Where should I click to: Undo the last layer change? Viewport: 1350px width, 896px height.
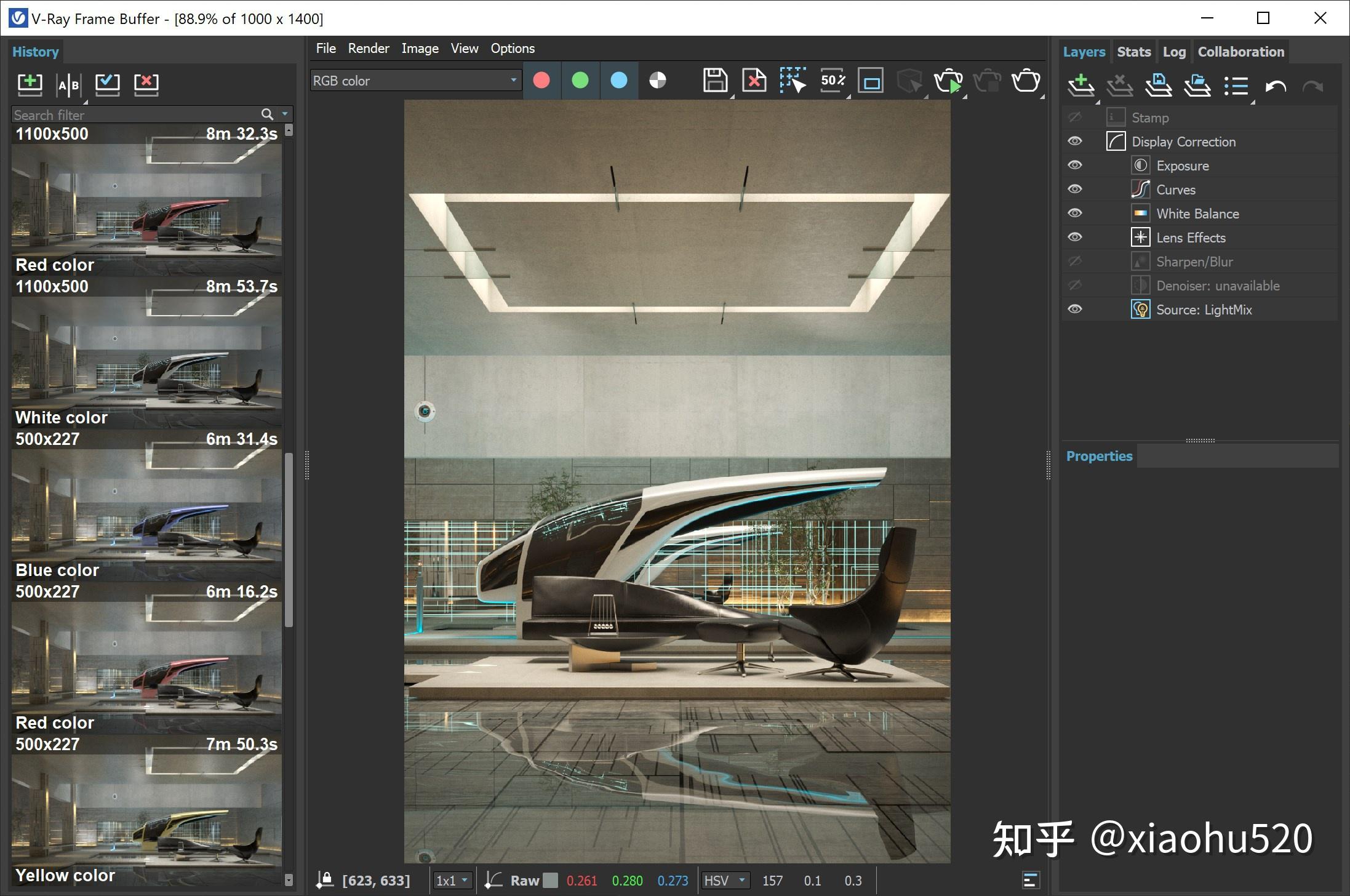[1274, 86]
